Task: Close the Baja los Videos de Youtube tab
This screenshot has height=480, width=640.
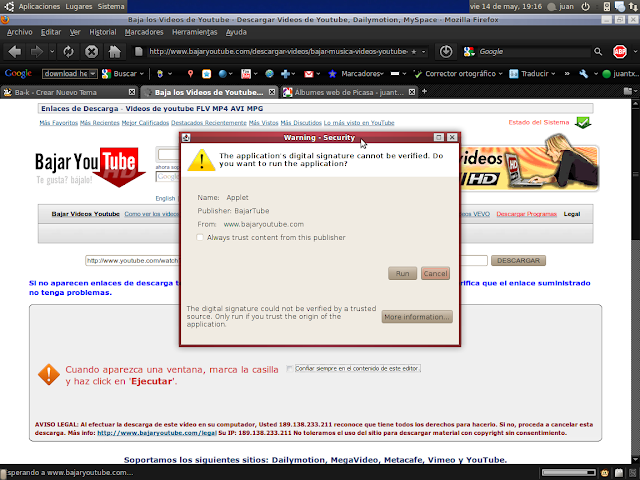Action: (x=271, y=92)
